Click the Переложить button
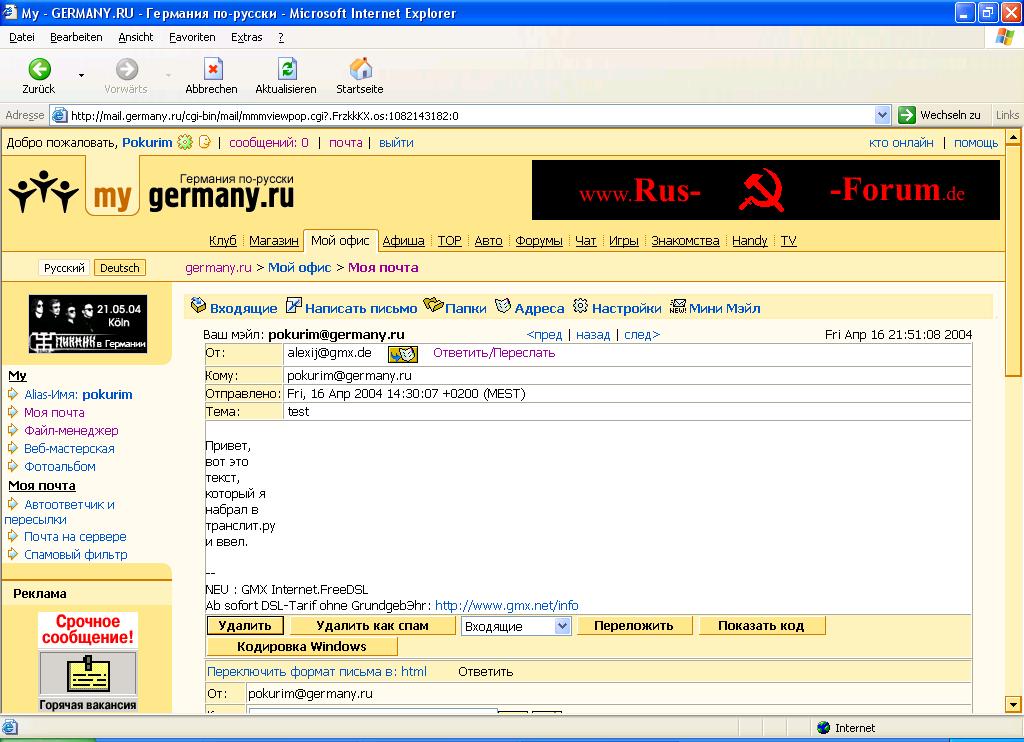 (x=633, y=626)
